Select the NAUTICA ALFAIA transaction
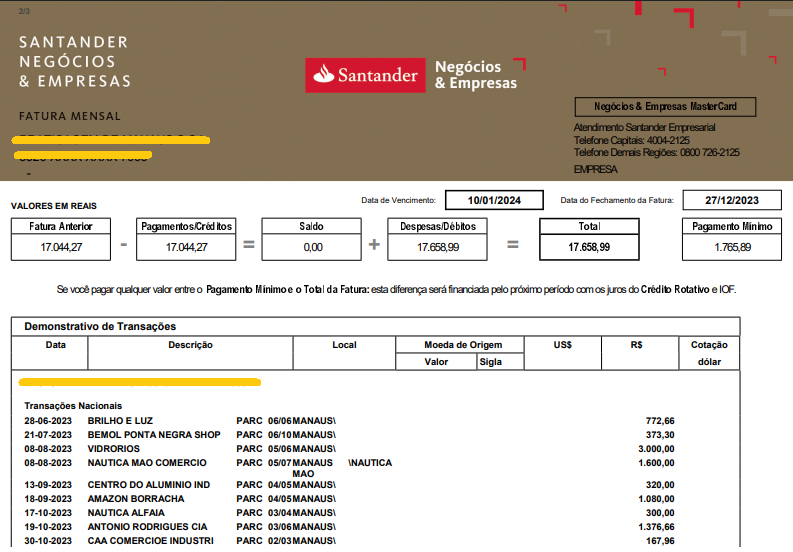 pyautogui.click(x=126, y=513)
